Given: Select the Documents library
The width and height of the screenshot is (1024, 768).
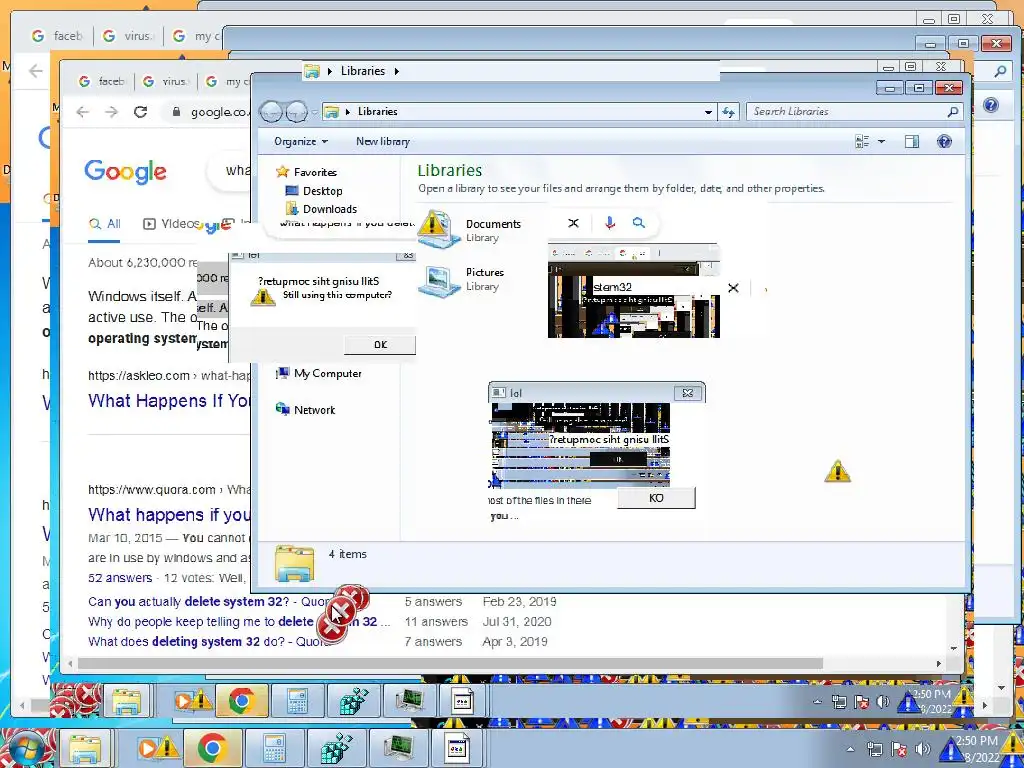Looking at the screenshot, I should click(470, 230).
